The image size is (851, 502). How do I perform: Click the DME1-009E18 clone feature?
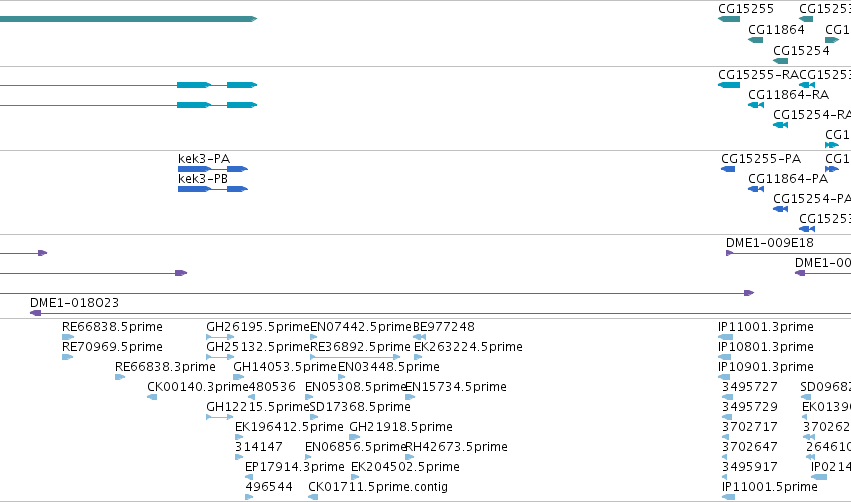789,253
